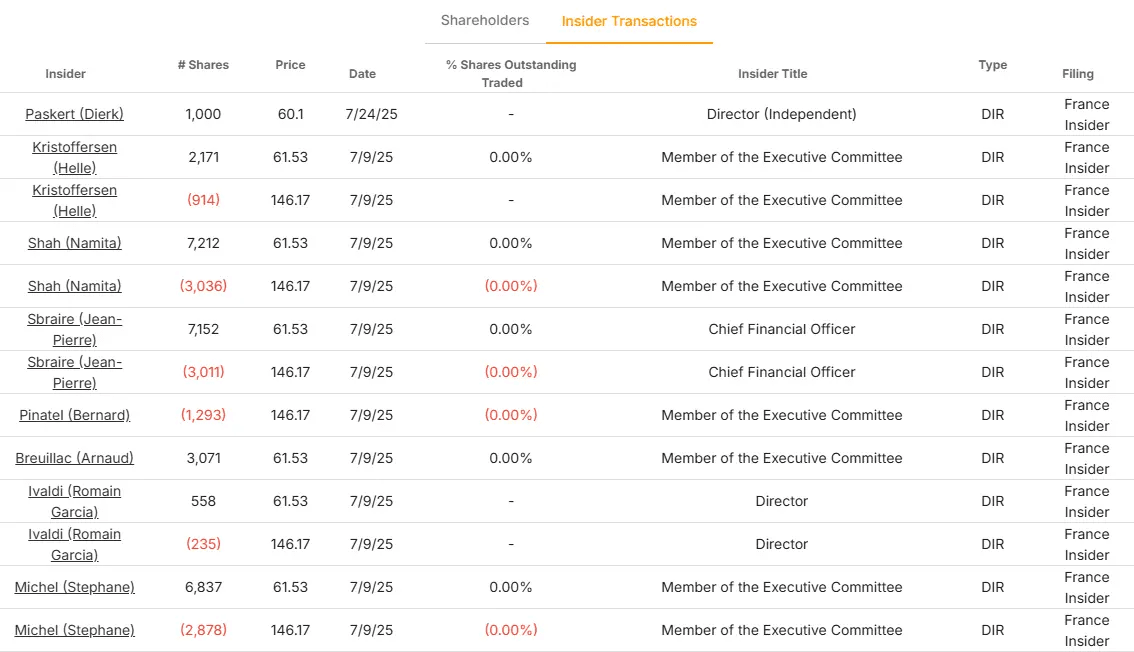The width and height of the screenshot is (1134, 652).
Task: Open the Insider Transactions tab
Action: [629, 21]
